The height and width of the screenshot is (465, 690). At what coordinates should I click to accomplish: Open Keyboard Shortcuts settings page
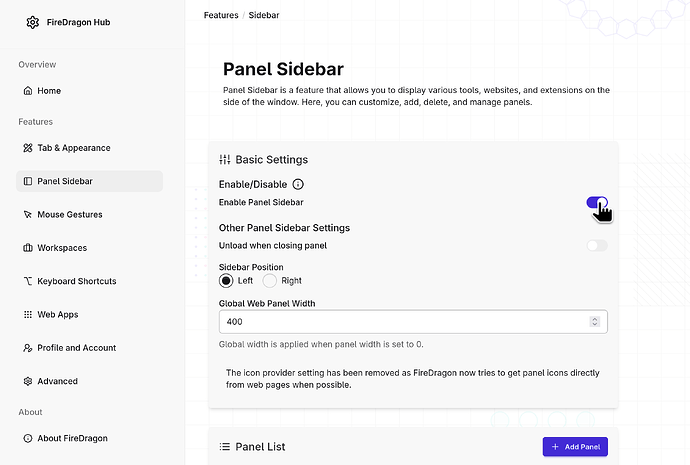coord(76,281)
